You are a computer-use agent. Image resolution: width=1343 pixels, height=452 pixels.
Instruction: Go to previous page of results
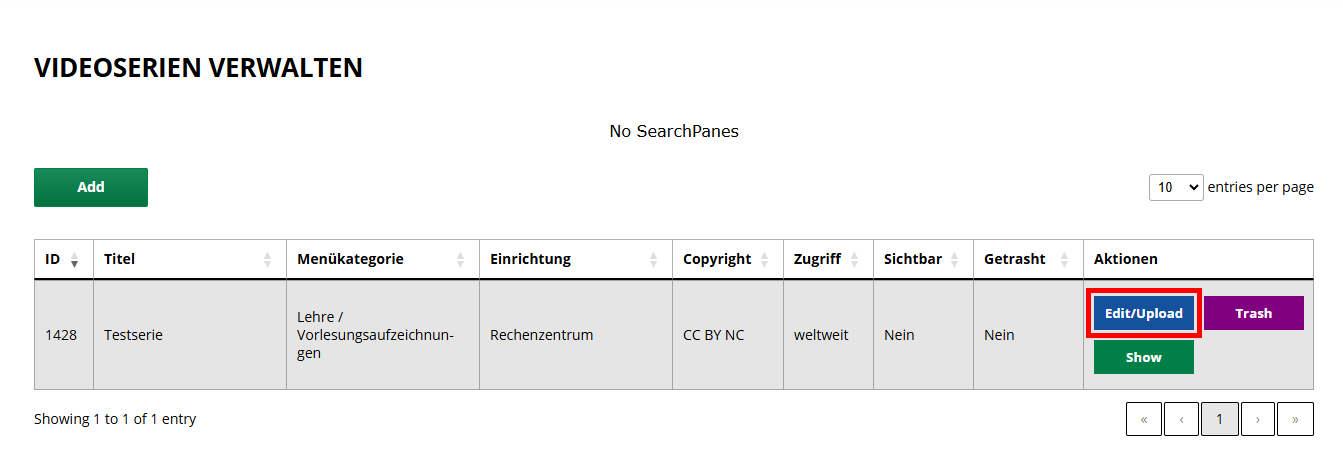pyautogui.click(x=1181, y=419)
